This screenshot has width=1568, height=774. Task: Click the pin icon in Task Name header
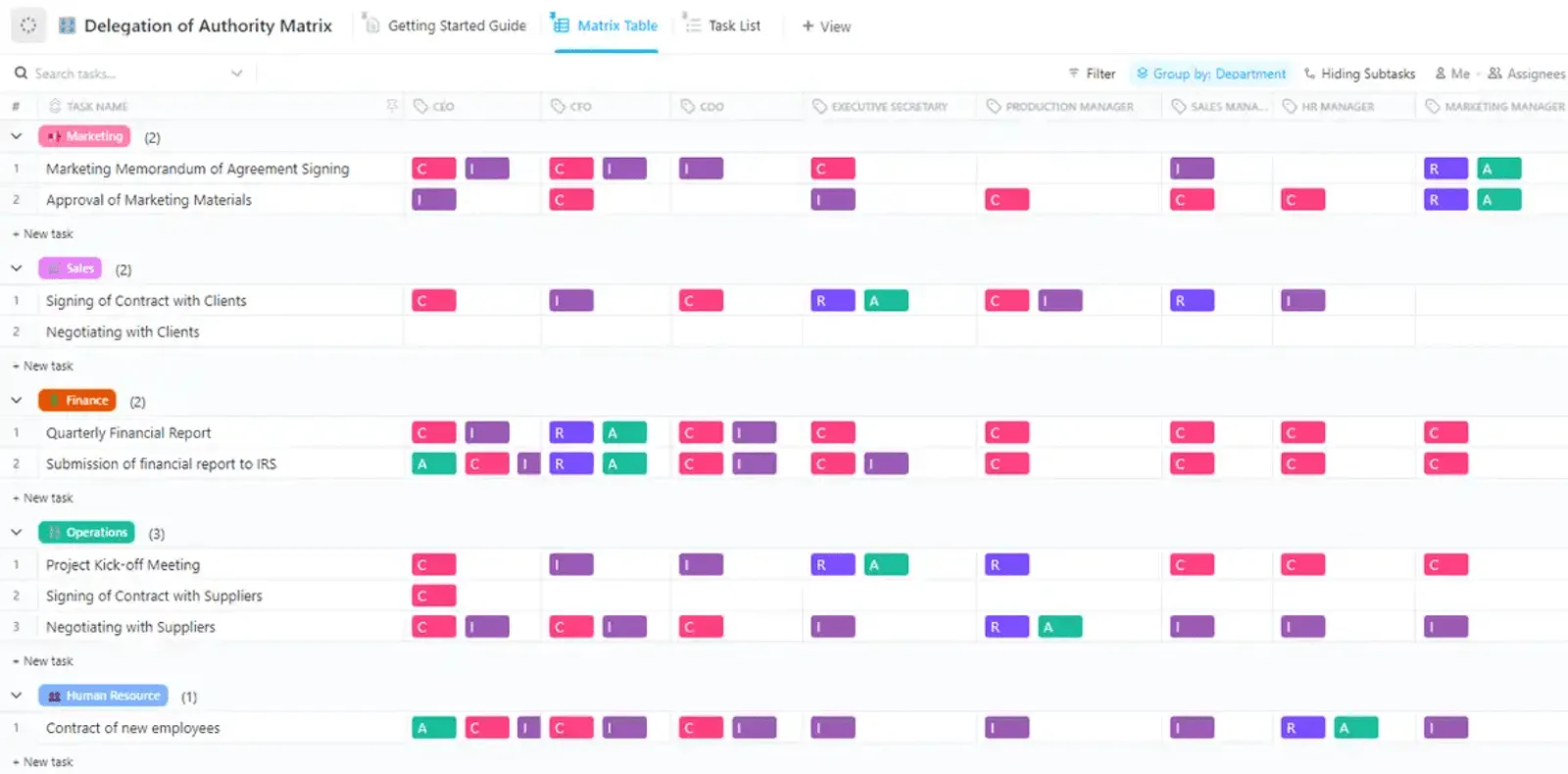pyautogui.click(x=392, y=106)
